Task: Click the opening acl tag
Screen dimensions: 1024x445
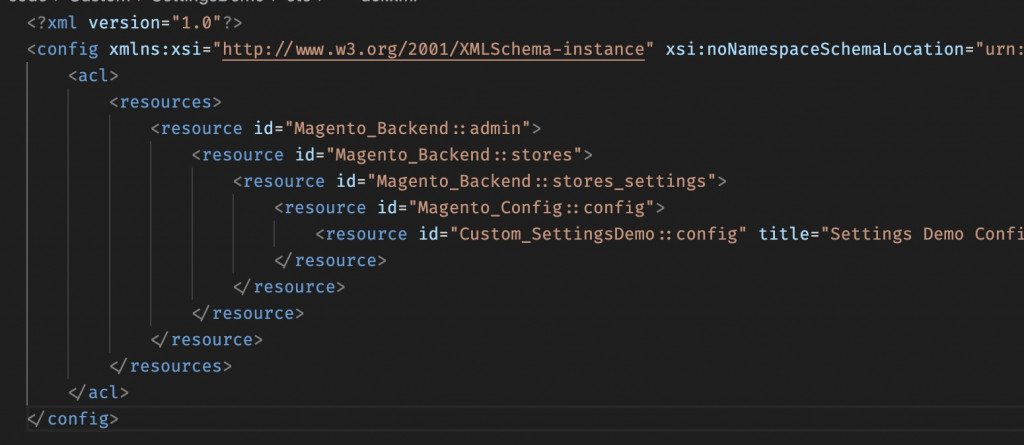Action: pyautogui.click(x=93, y=75)
